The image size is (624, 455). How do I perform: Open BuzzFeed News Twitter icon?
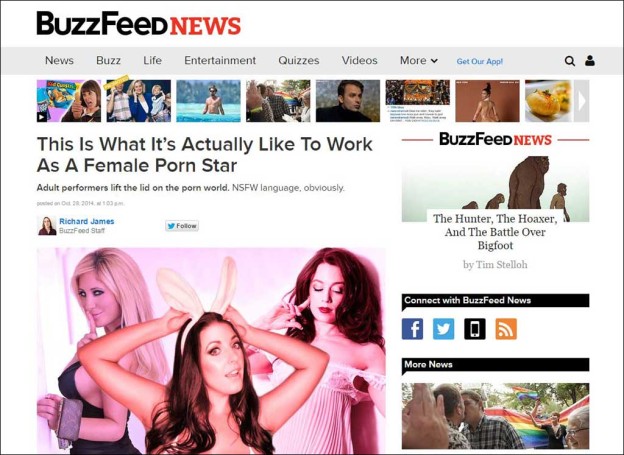click(443, 329)
